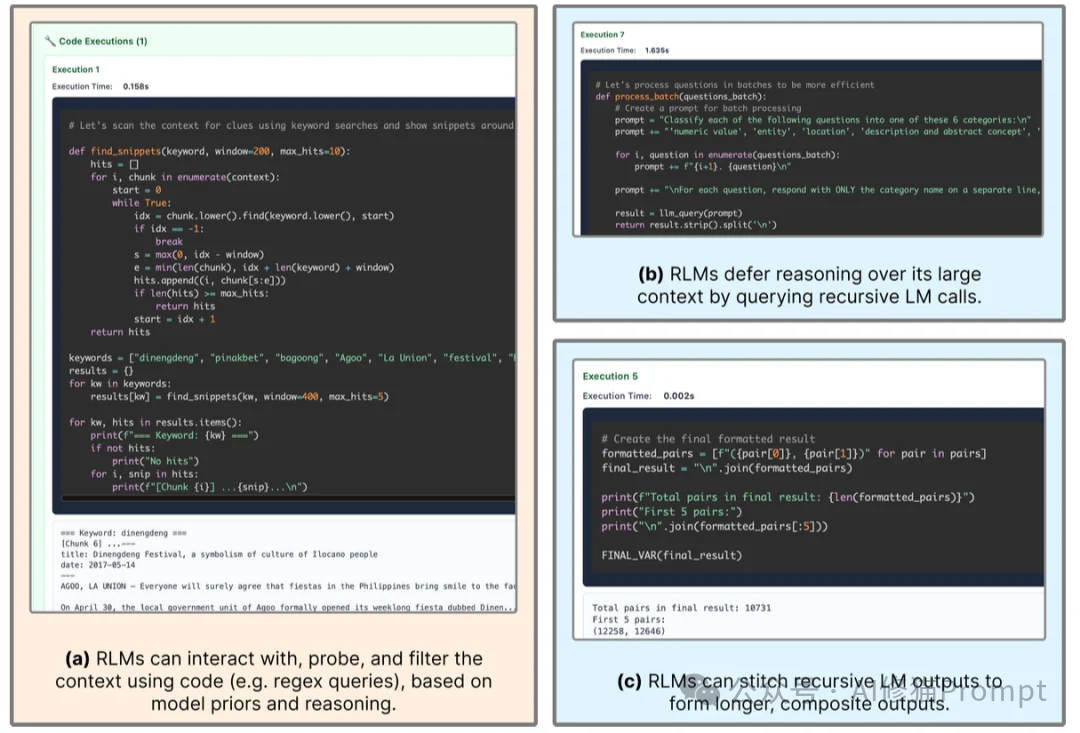The image size is (1080, 733).
Task: Select the Execution 1 heading
Action: click(x=76, y=70)
